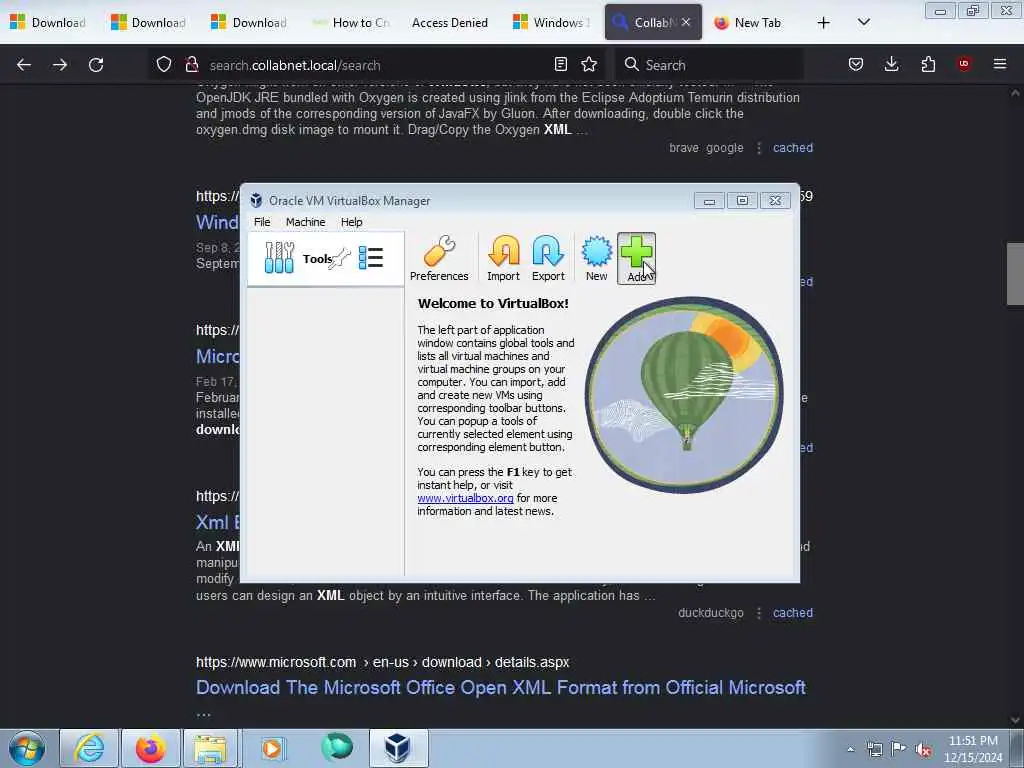Switch to the Access Denied tab
Image resolution: width=1024 pixels, height=768 pixels.
(450, 22)
